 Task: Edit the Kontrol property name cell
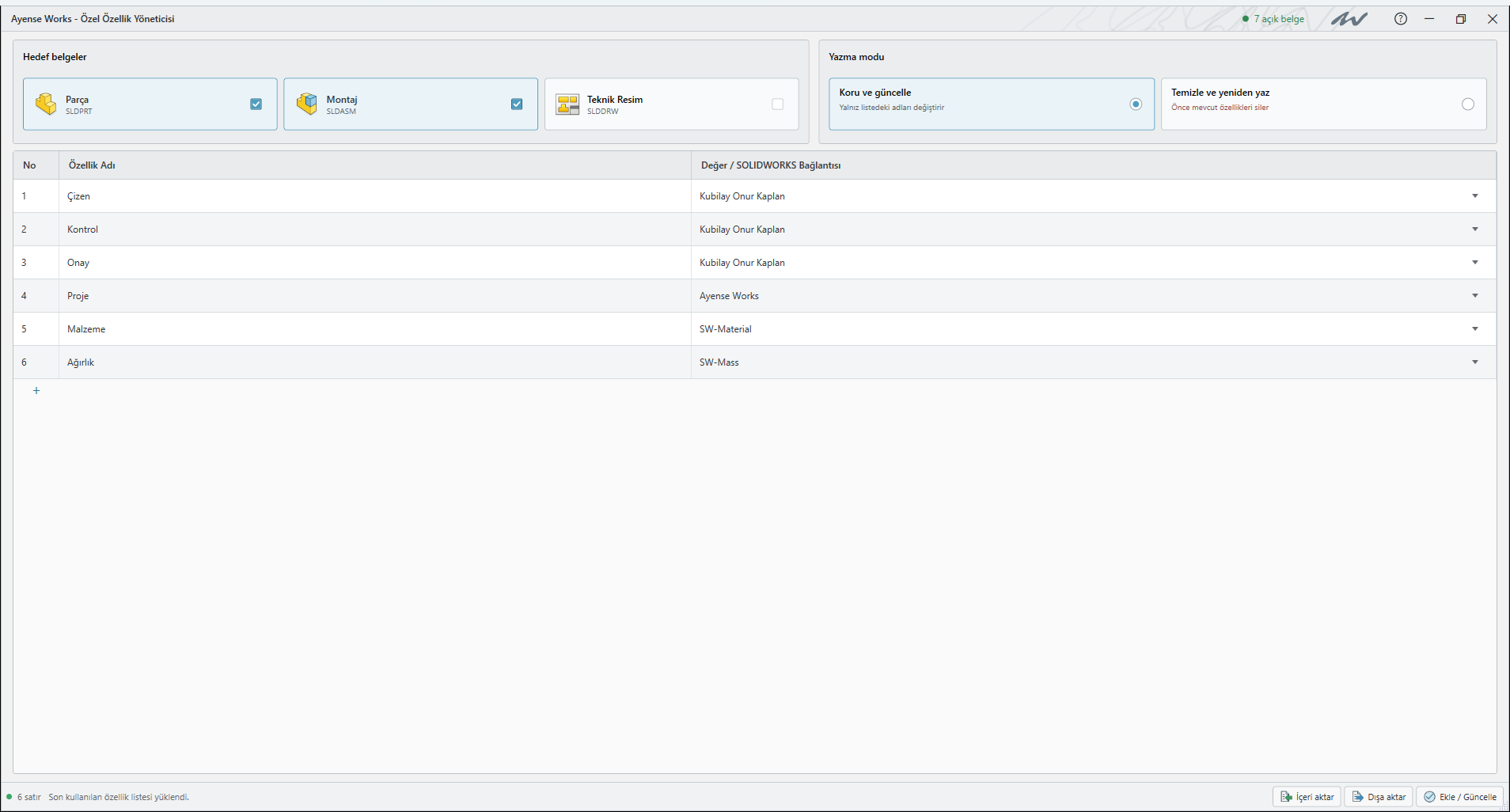[375, 230]
